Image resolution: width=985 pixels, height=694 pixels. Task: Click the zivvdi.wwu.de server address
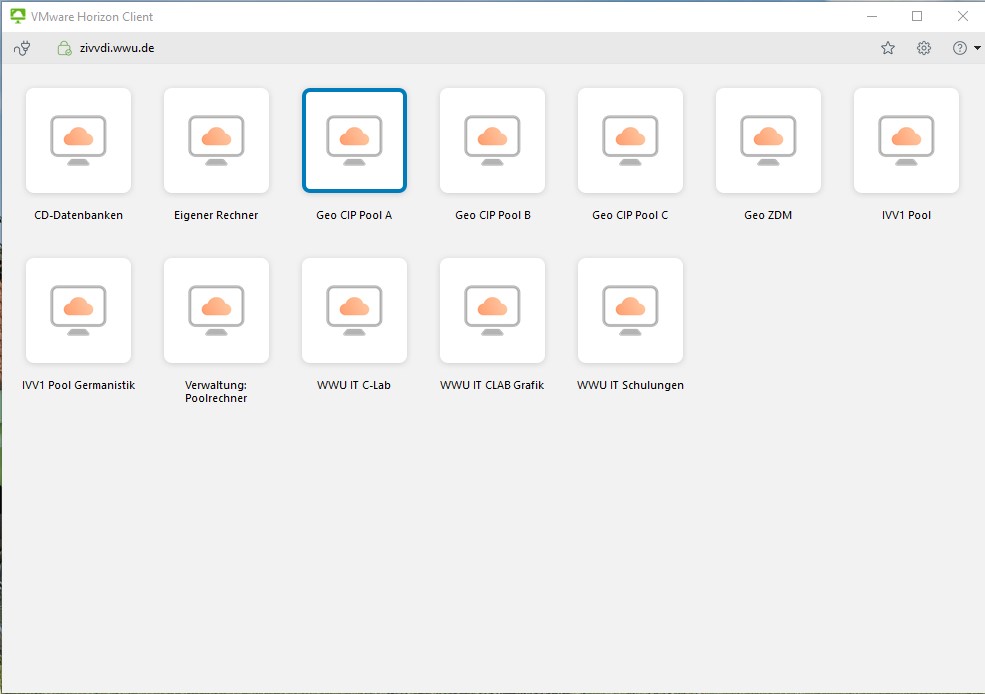(117, 48)
